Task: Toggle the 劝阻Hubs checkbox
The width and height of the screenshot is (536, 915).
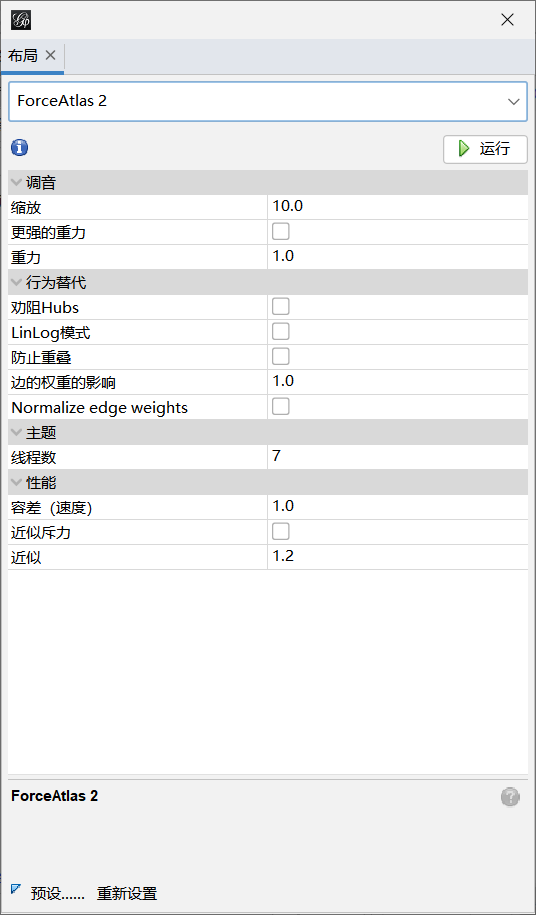Action: [281, 306]
